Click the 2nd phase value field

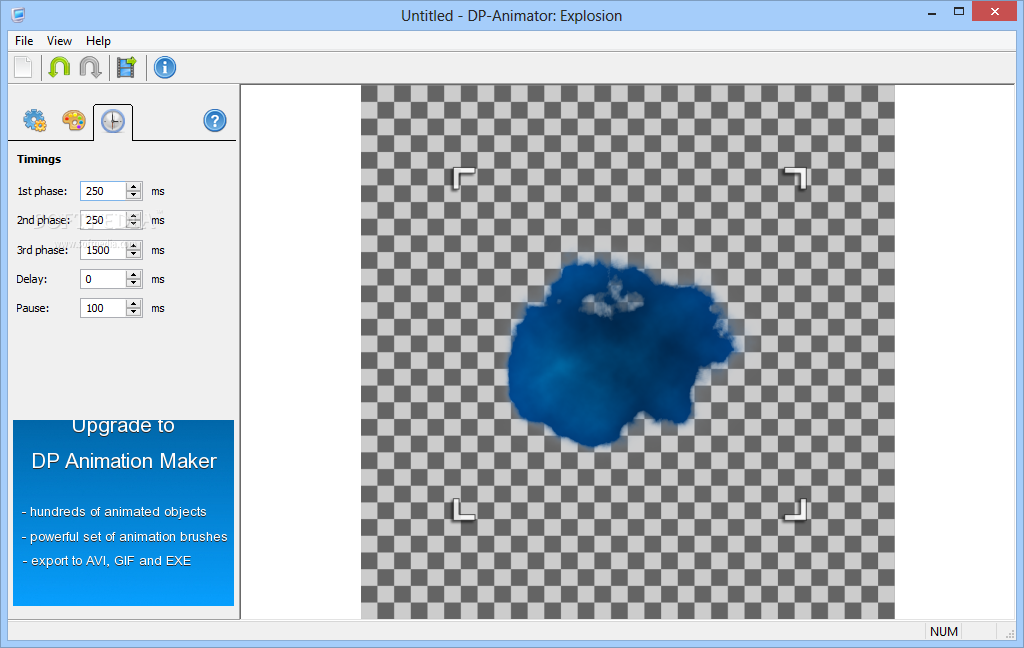[x=103, y=220]
